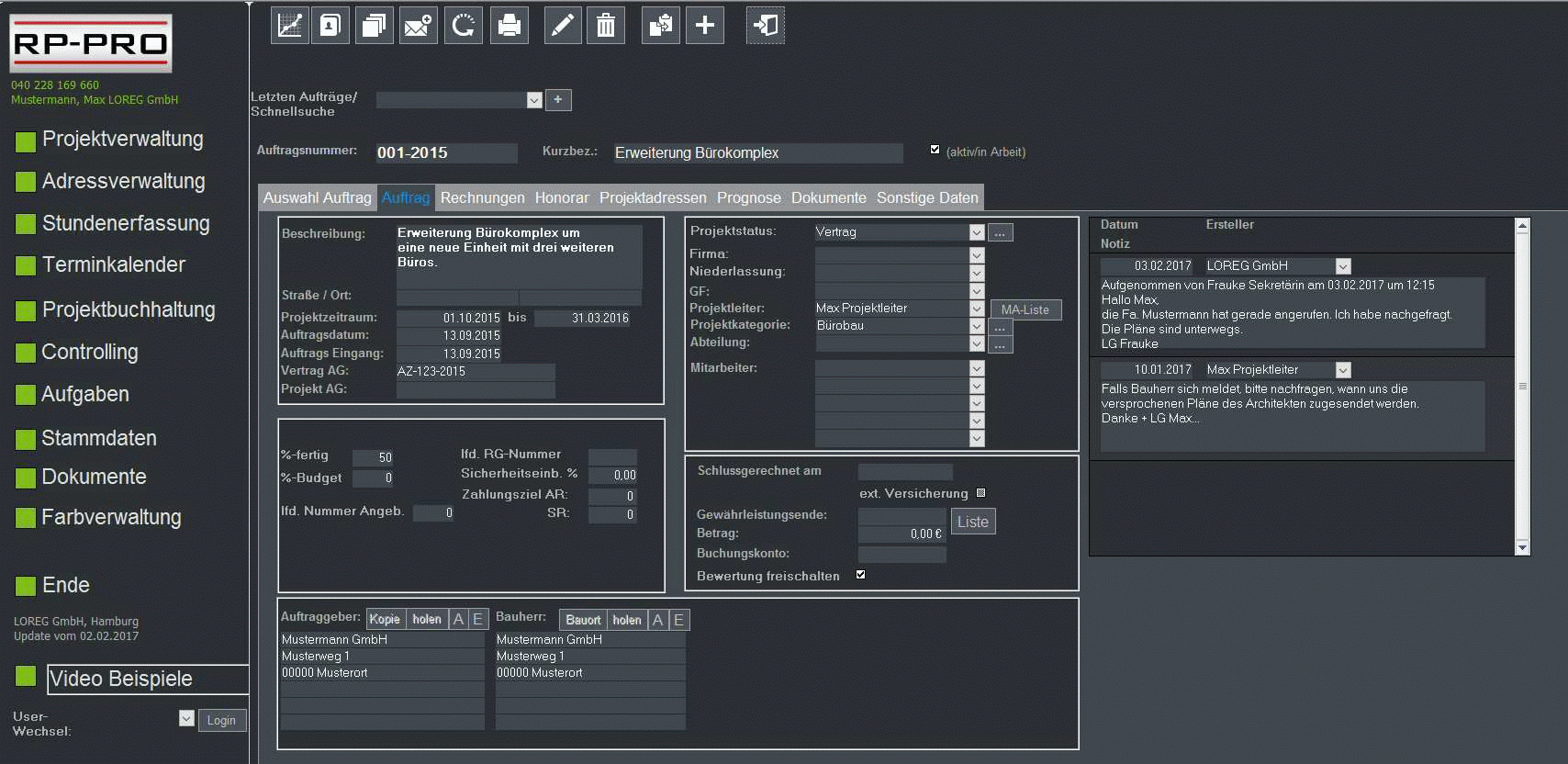Click holen button next to Bauherr

click(x=627, y=620)
